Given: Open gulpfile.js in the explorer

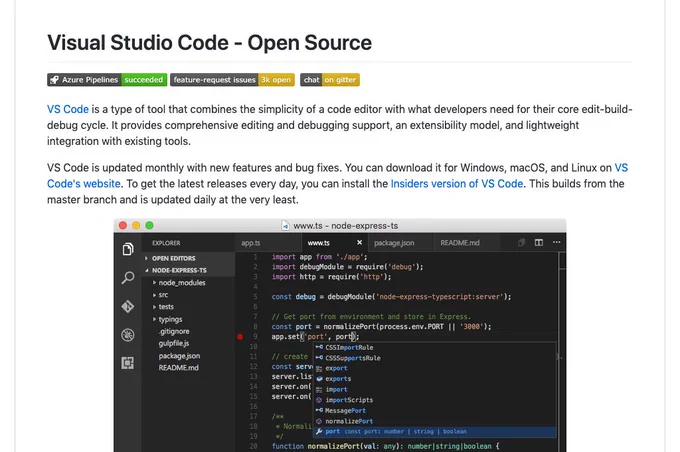Looking at the screenshot, I should 174,344.
